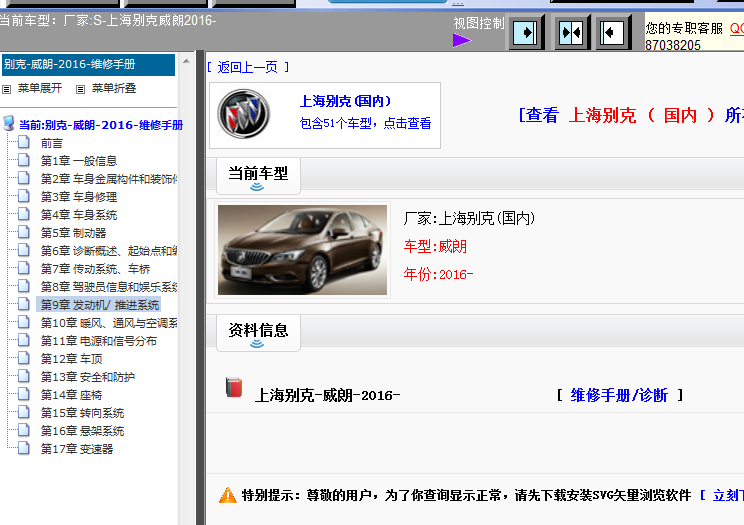744x525 pixels.
Task: Click the page icon beside 第1章 一般信息
Action: pos(24,160)
